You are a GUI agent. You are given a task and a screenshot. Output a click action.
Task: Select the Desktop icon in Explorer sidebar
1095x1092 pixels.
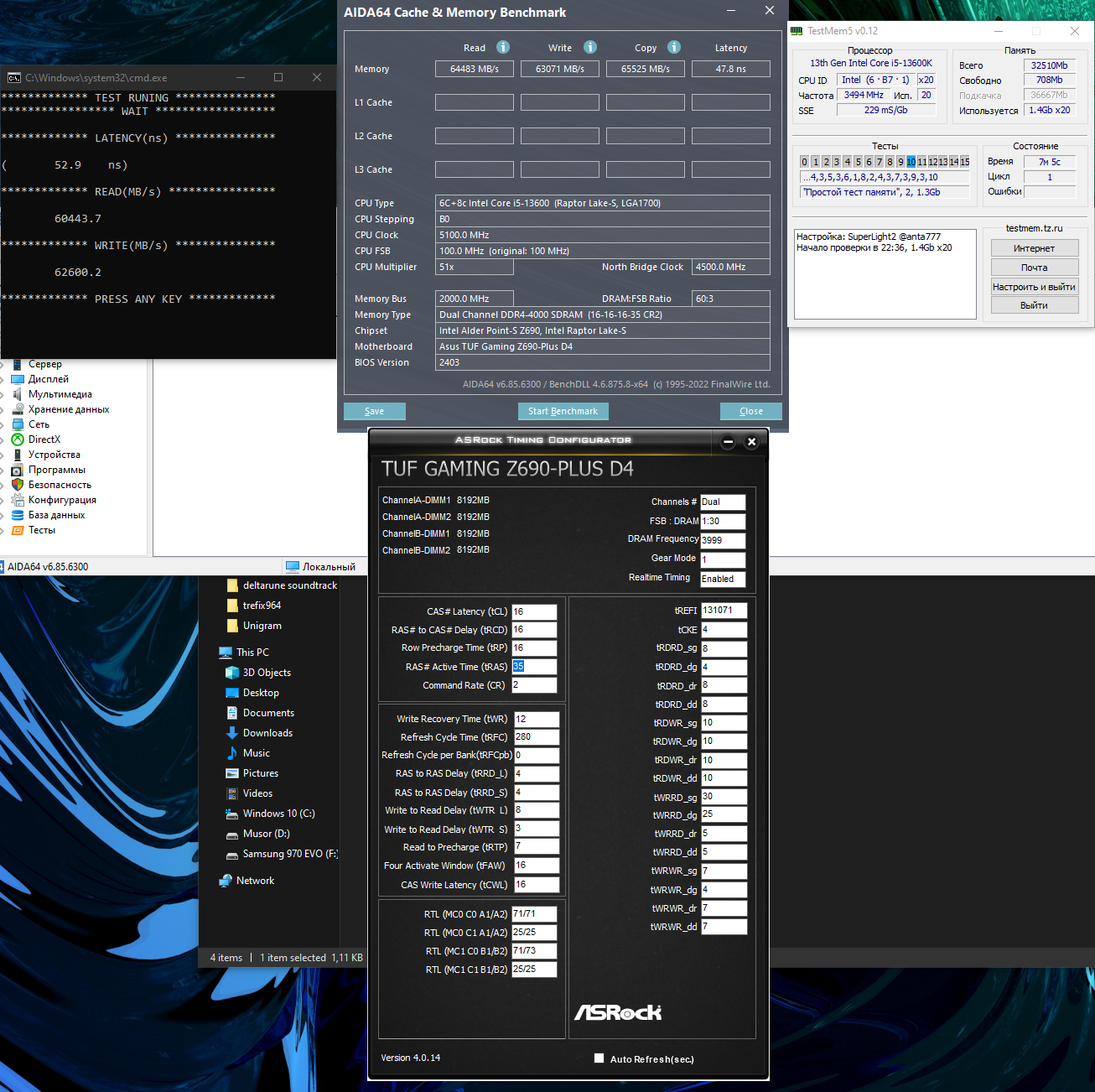click(x=232, y=693)
